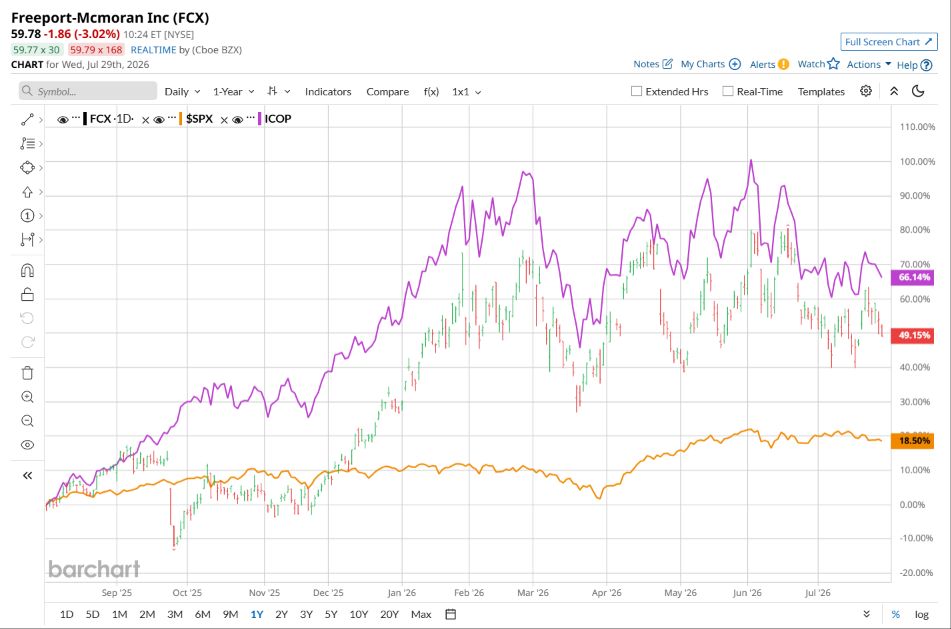Select the 1D range tab
This screenshot has height=629, width=951.
tap(67, 614)
